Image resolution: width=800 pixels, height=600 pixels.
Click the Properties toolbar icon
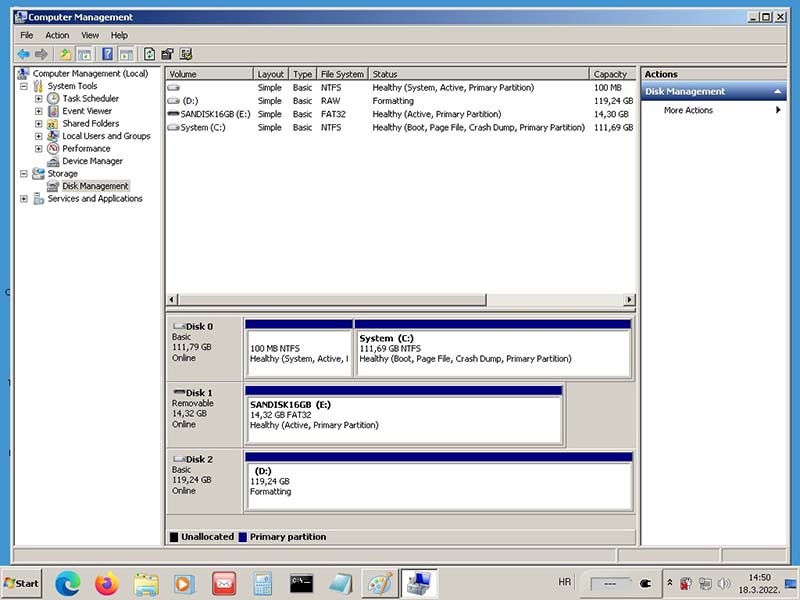(x=168, y=54)
